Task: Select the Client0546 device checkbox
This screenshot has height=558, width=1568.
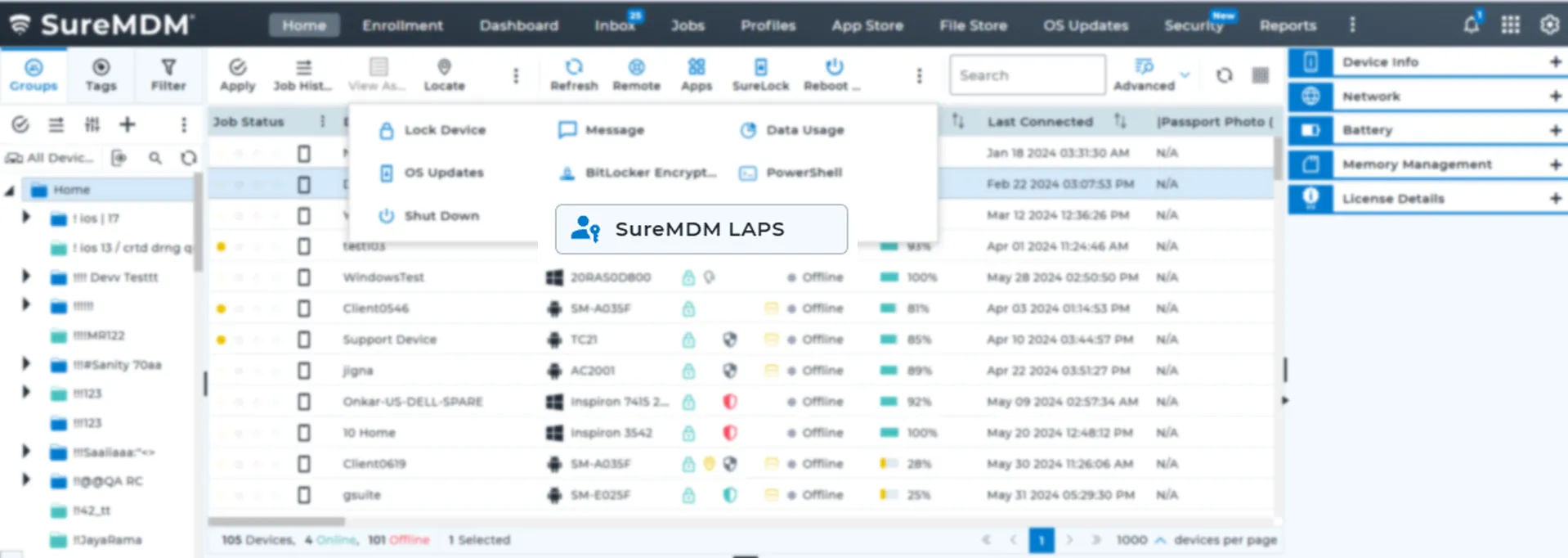Action: [304, 308]
